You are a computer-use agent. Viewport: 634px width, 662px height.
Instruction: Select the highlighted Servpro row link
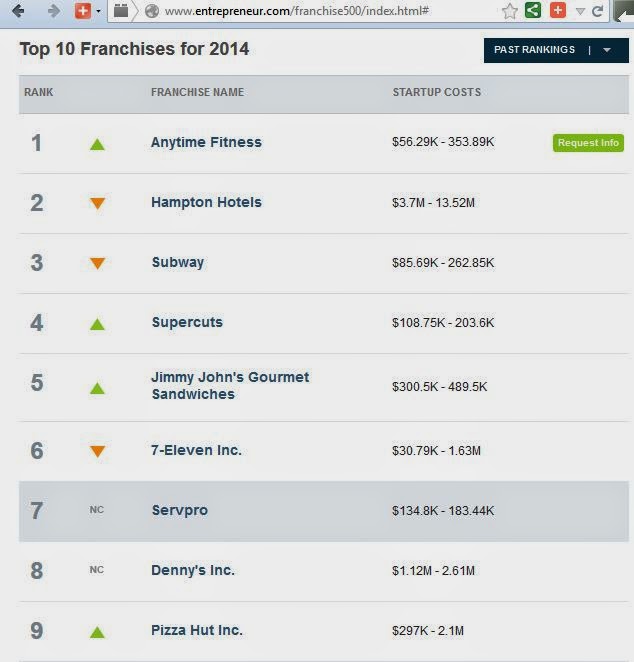coord(180,510)
